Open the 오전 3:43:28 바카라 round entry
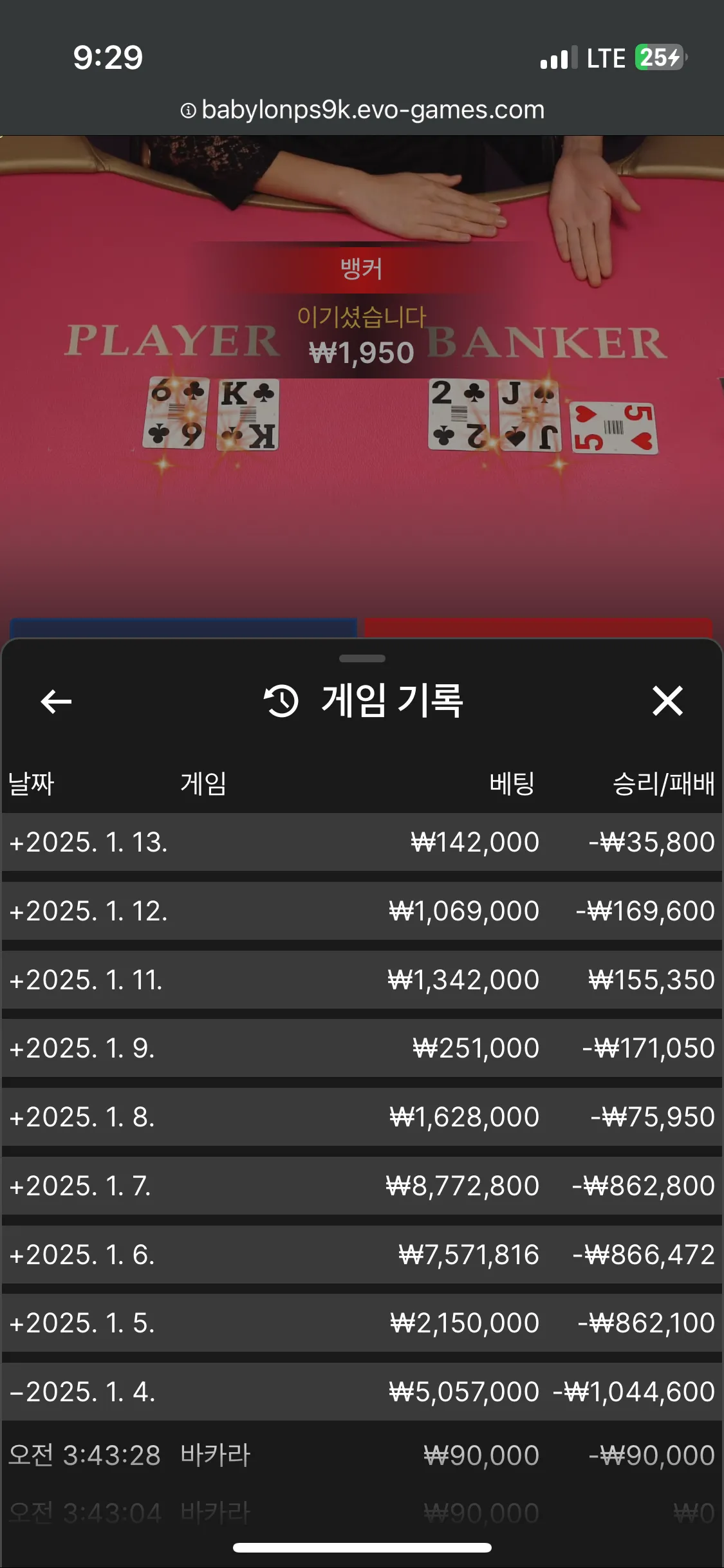This screenshot has width=724, height=1568. point(362,1455)
